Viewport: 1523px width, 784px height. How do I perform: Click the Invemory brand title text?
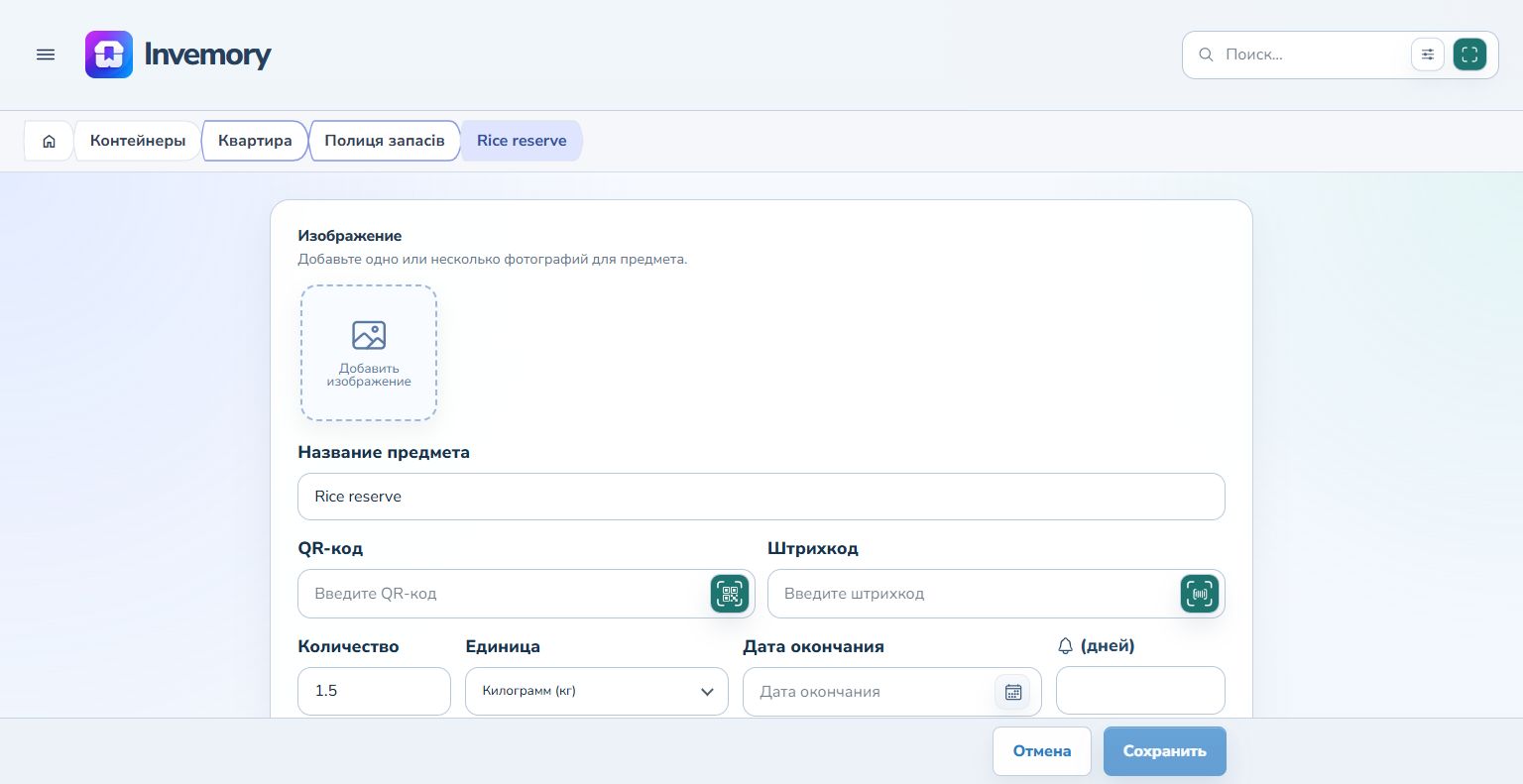[x=207, y=55]
